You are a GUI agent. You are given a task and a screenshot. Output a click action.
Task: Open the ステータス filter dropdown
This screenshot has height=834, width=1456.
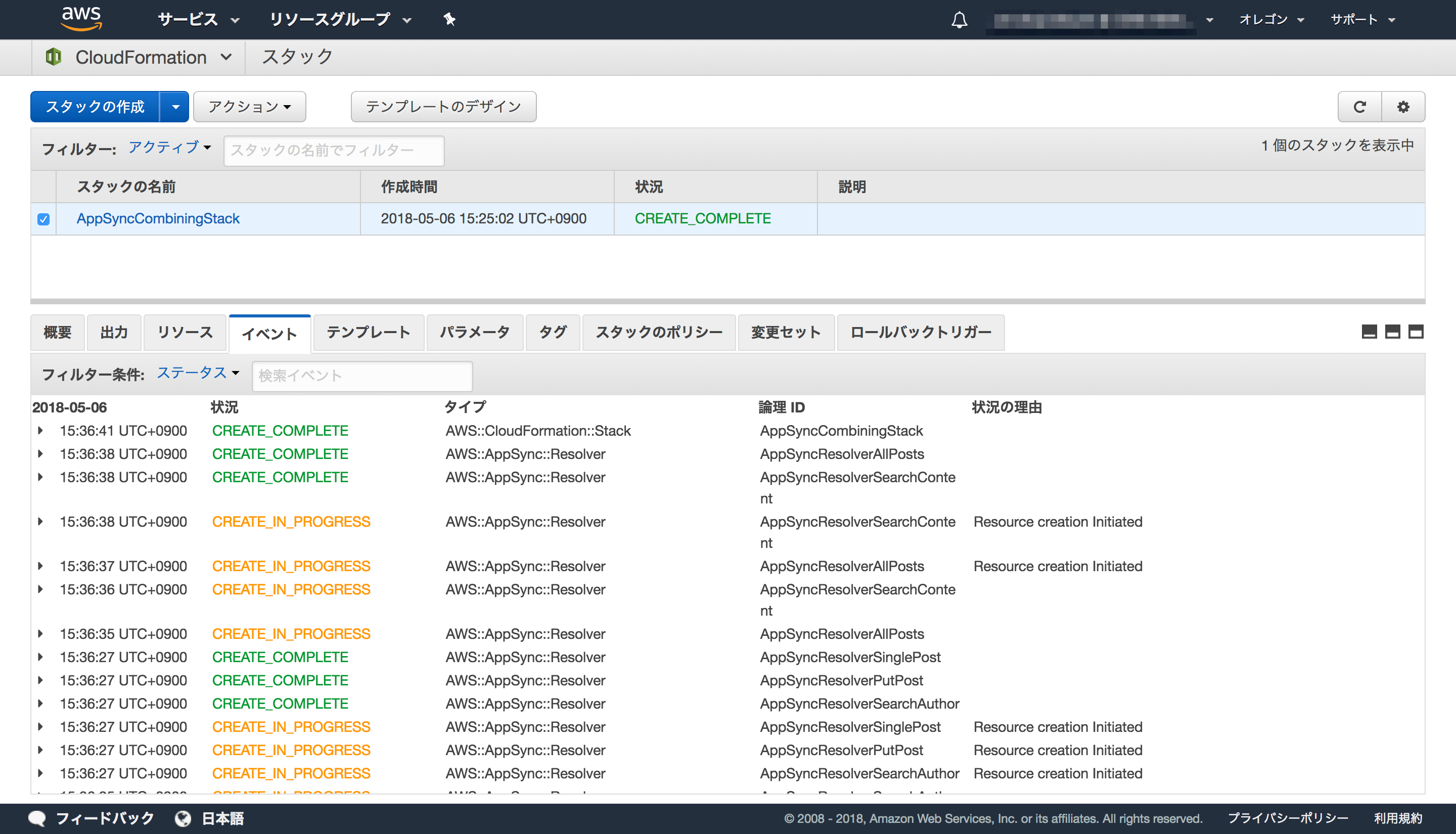[198, 373]
